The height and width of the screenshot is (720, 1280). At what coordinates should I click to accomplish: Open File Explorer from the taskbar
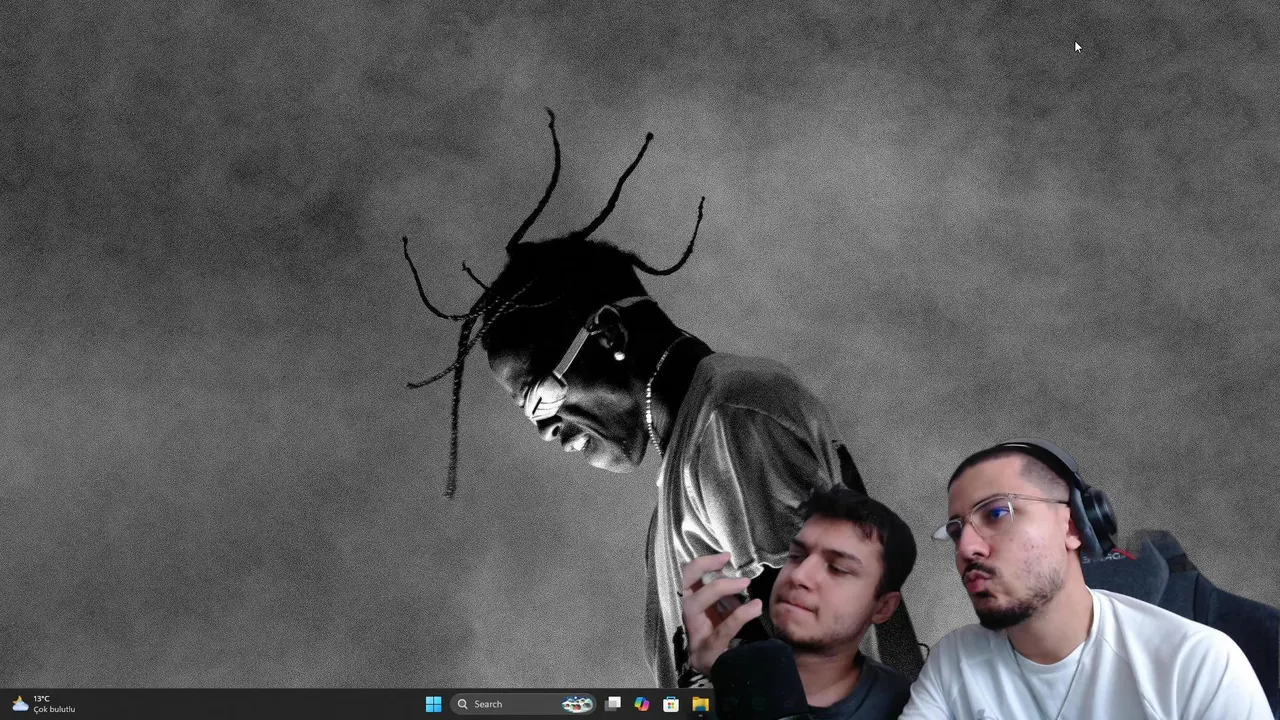pyautogui.click(x=700, y=704)
